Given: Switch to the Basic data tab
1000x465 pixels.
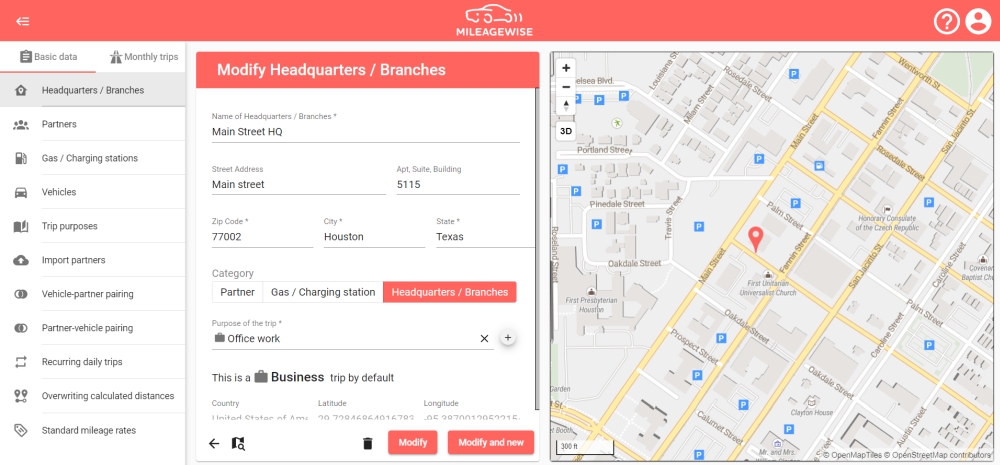Looking at the screenshot, I should pyautogui.click(x=48, y=57).
